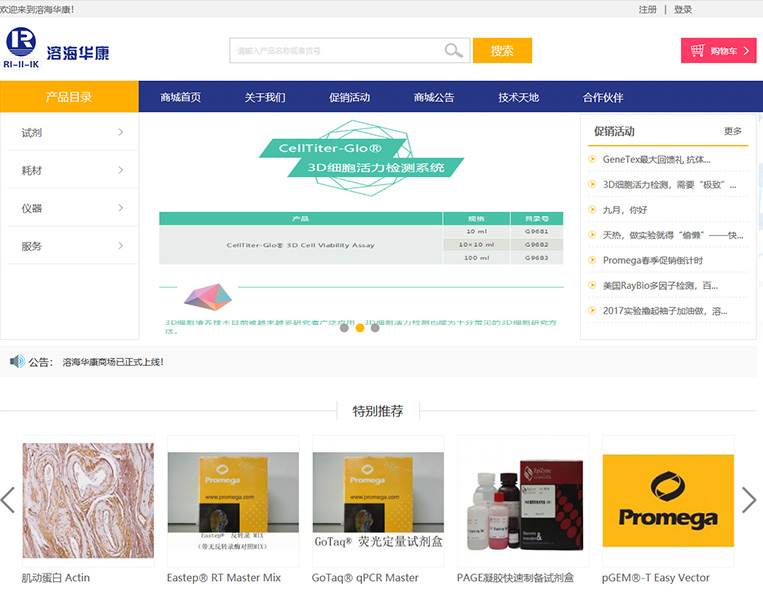The image size is (763, 606).
Task: Click the 注册 link at top
Action: tap(648, 9)
